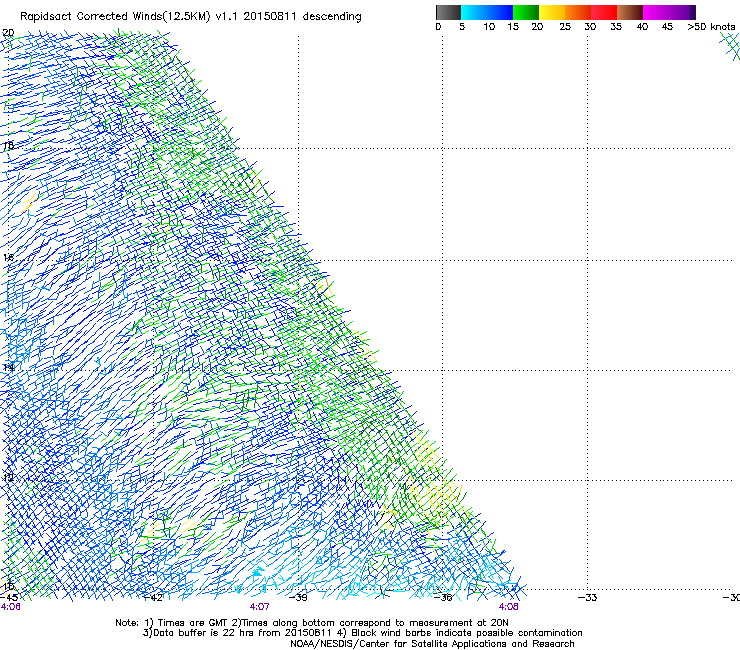Click the ">50 knots" legend label
The height and width of the screenshot is (650, 740).
[711, 27]
